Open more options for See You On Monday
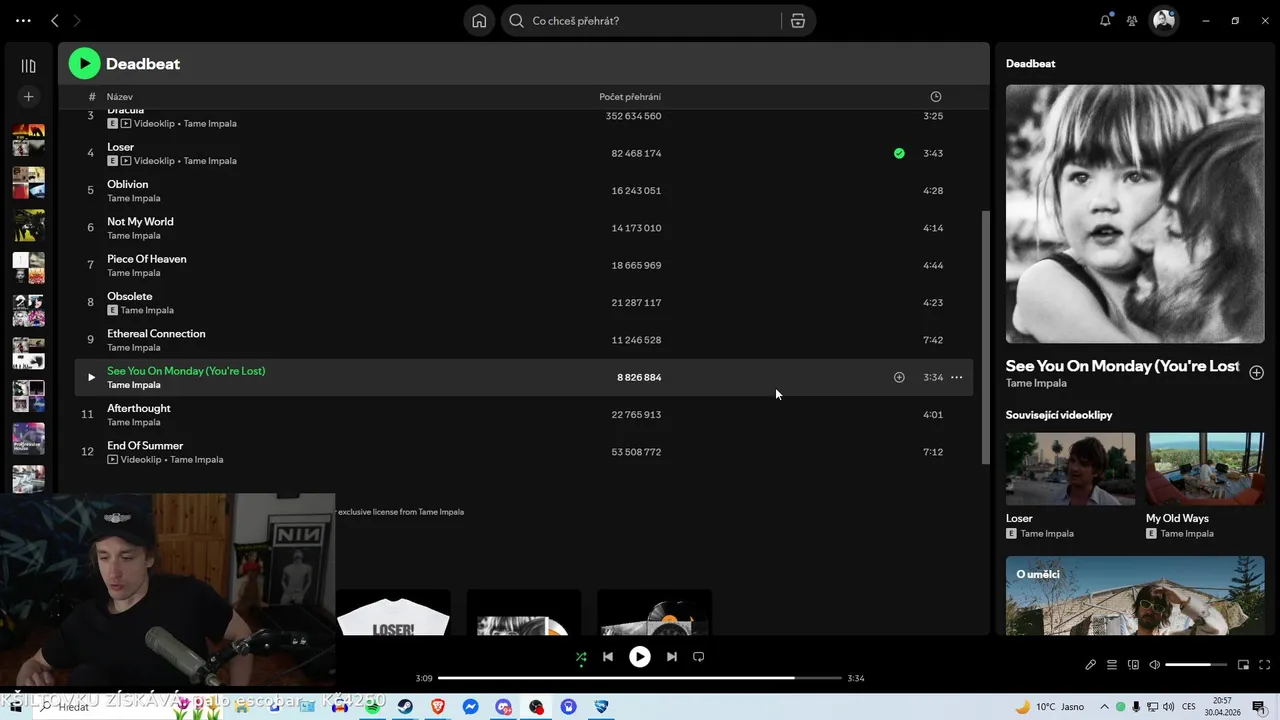The height and width of the screenshot is (720, 1280). [956, 377]
